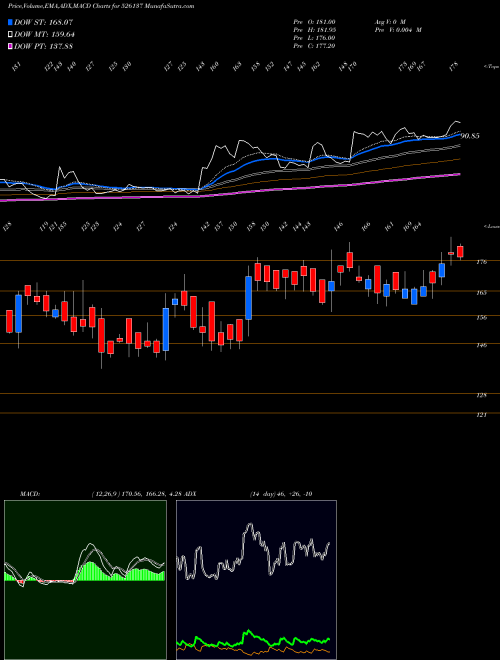Click the Avg V: 0 M value
Screen dimensions: 500x660
pos(389,22)
